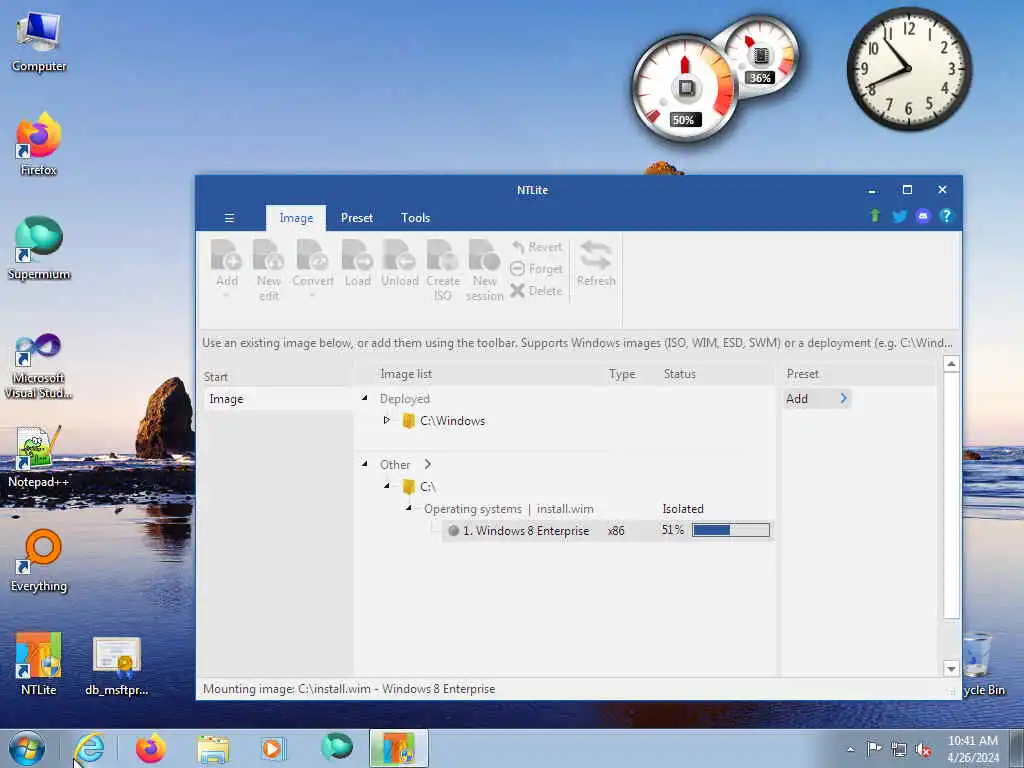Click the chevron next to Other
This screenshot has width=1024, height=768.
click(x=428, y=464)
